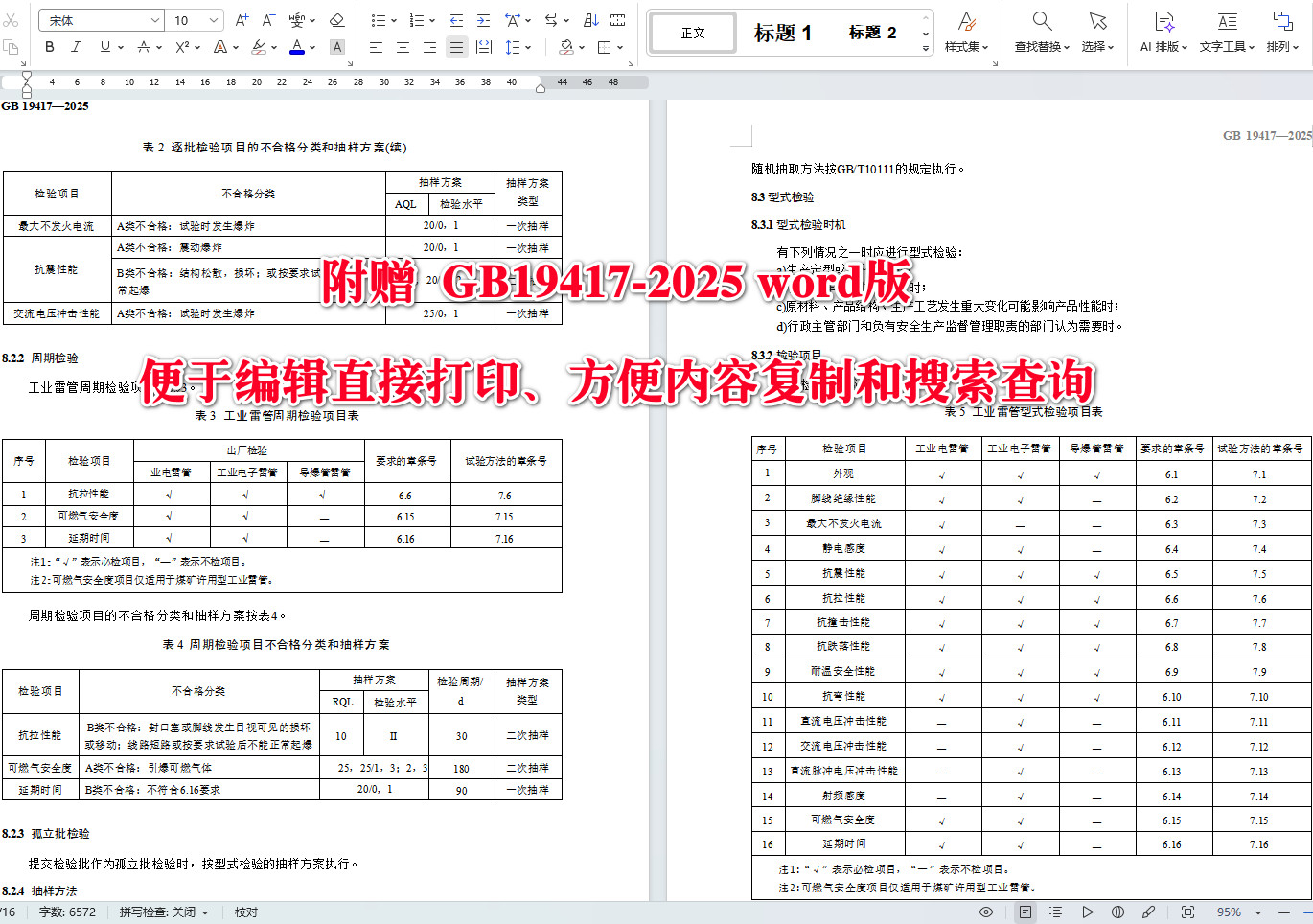The height and width of the screenshot is (924, 1313).
Task: Switch to reading mode play icon
Action: coord(1087,912)
